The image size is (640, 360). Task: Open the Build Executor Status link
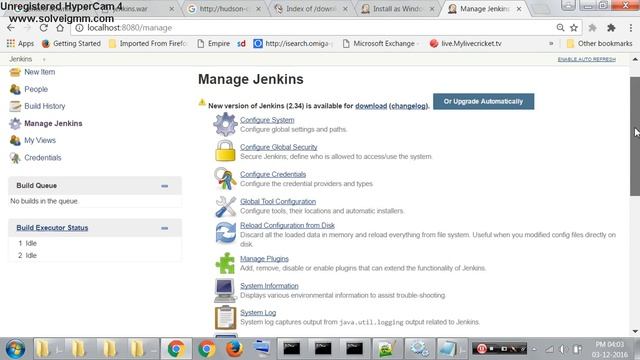[52, 228]
